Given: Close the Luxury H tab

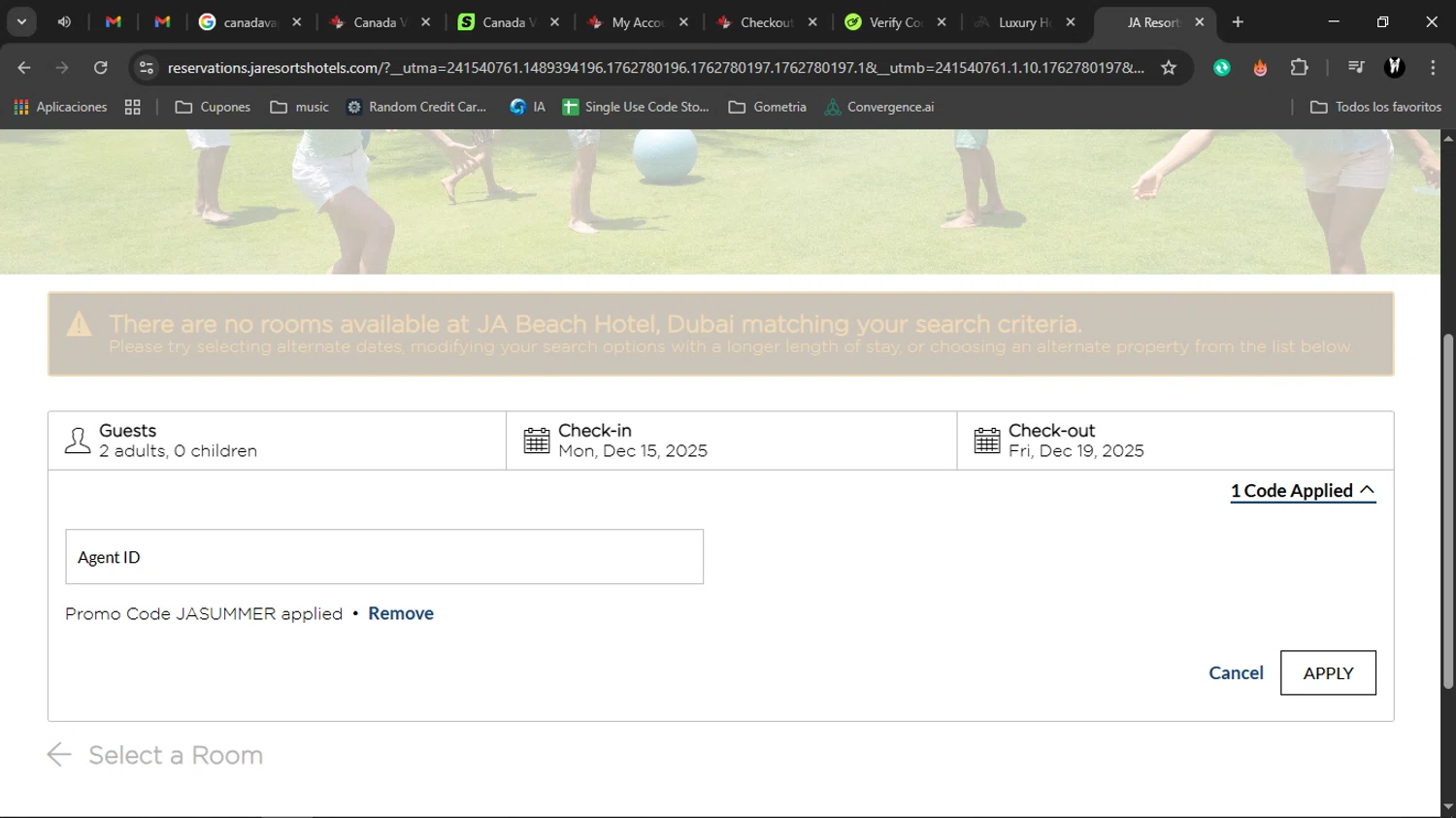Looking at the screenshot, I should 1071,21.
